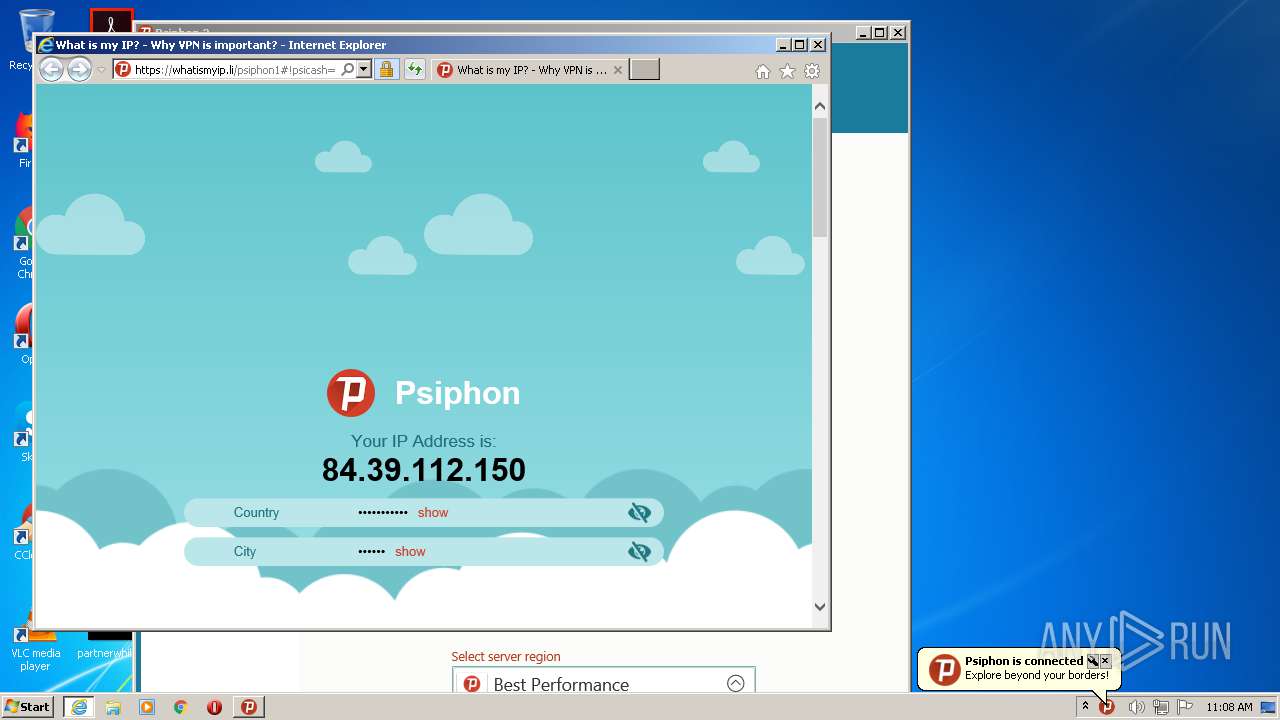Click the Psiphon taskbar button

click(249, 707)
